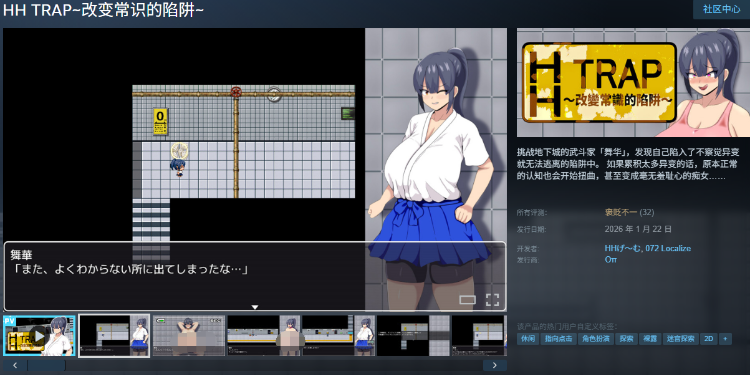Click the thumbnail strip scrollbar handle
750x375 pixels.
(46, 365)
